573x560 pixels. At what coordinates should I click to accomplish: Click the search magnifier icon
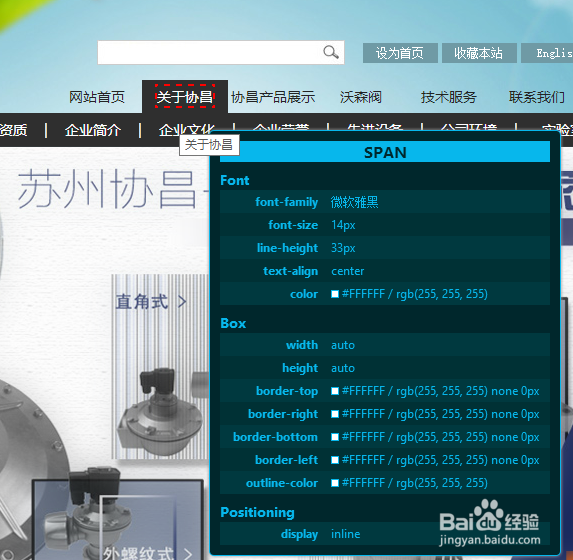pos(331,52)
